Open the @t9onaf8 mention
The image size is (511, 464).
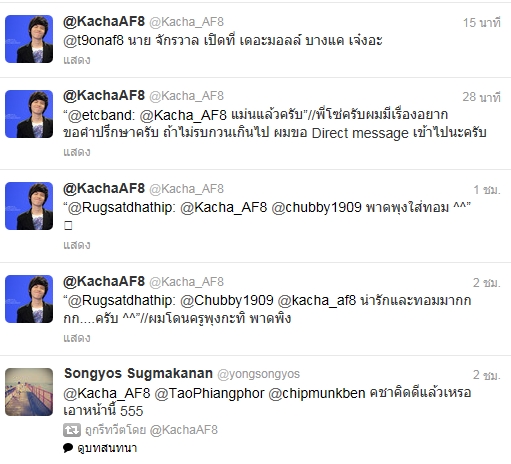93,41
